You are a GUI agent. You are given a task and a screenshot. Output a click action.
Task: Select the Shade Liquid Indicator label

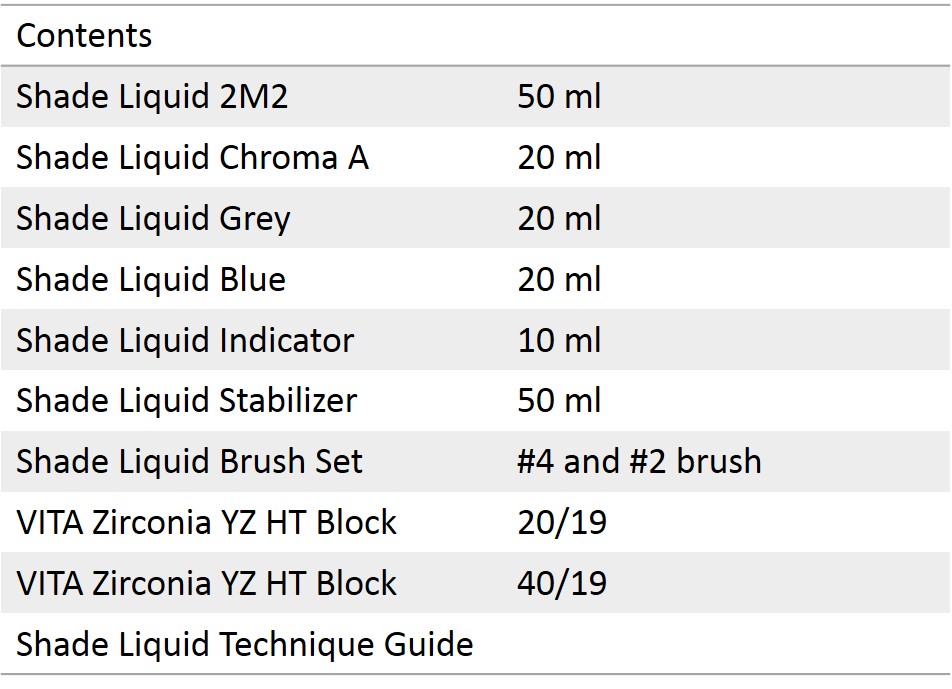185,340
